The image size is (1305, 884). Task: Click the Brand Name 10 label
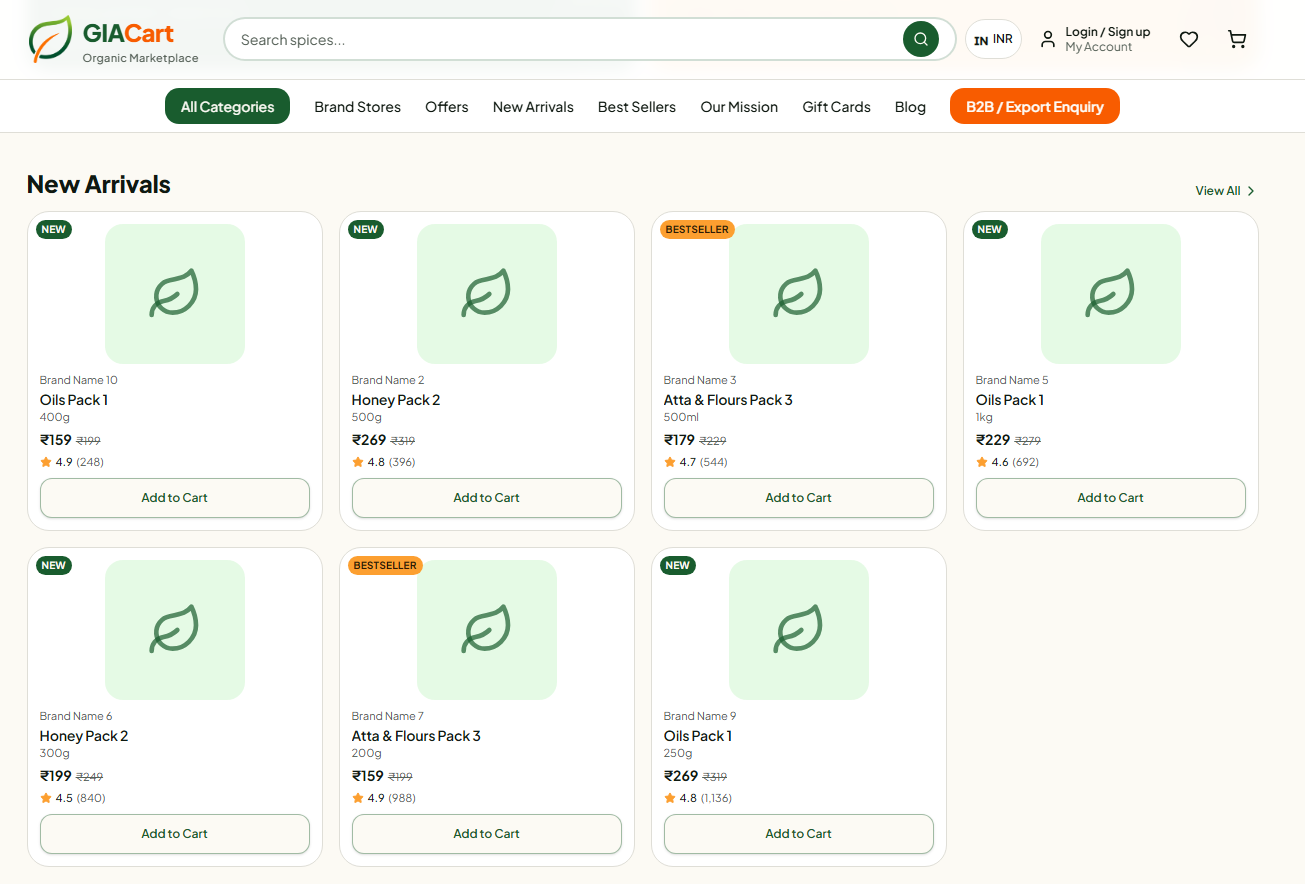coord(79,380)
